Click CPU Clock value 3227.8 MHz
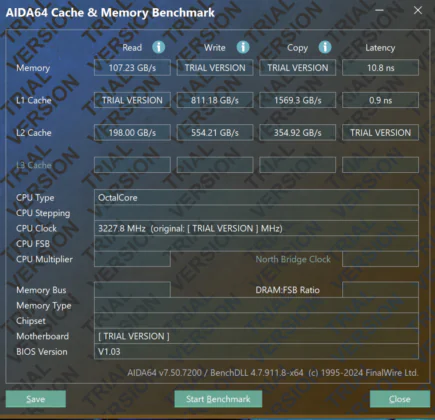The height and width of the screenshot is (420, 435). click(x=256, y=228)
